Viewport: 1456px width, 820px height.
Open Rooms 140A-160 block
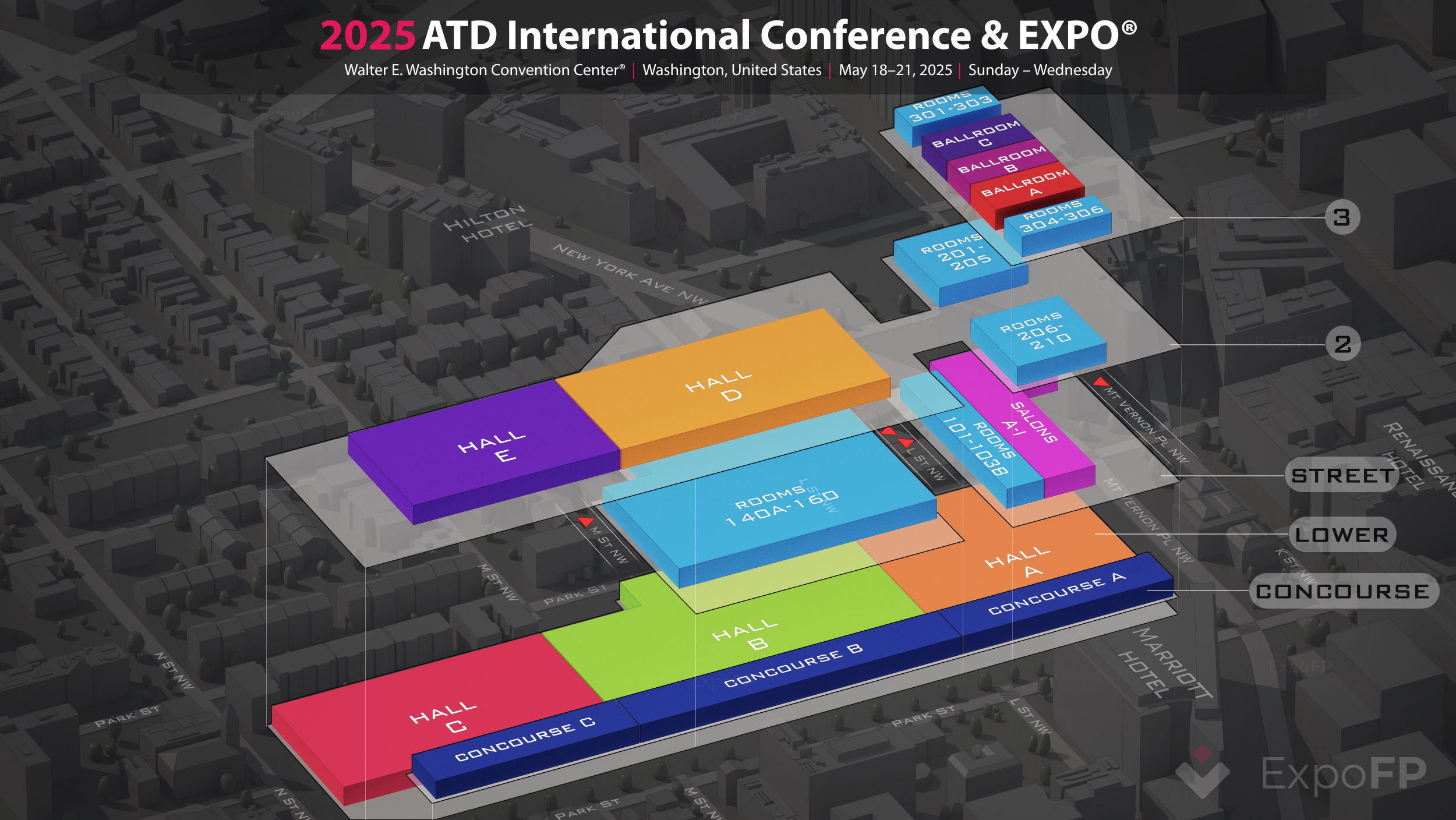[780, 507]
